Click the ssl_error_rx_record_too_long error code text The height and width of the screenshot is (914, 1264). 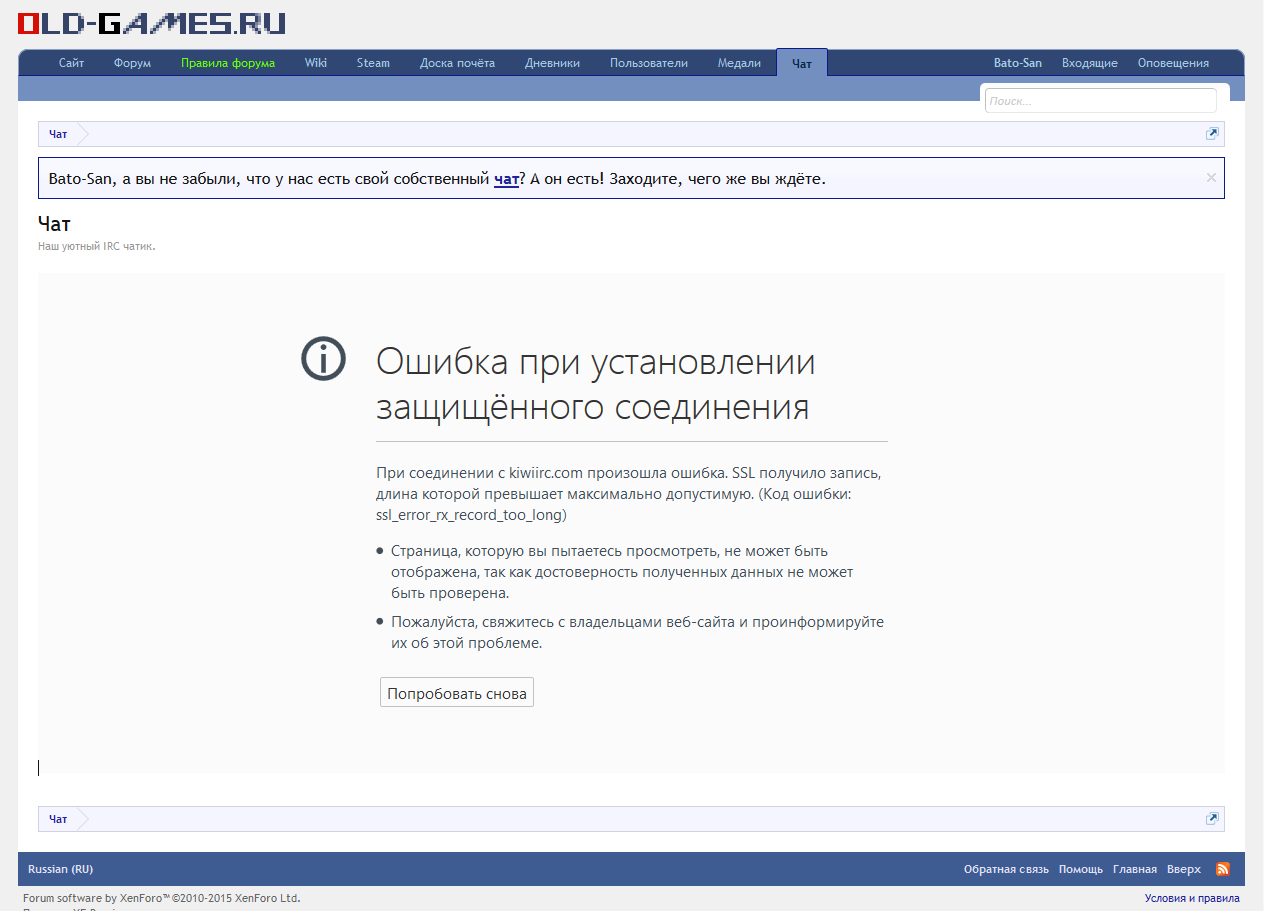pos(470,515)
